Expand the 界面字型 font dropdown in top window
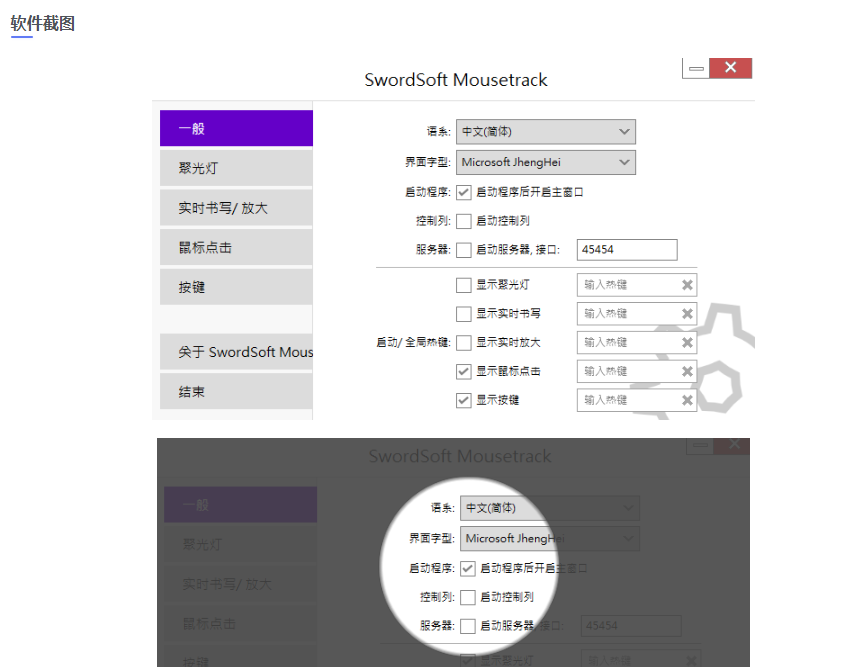The width and height of the screenshot is (849, 667). tap(546, 162)
